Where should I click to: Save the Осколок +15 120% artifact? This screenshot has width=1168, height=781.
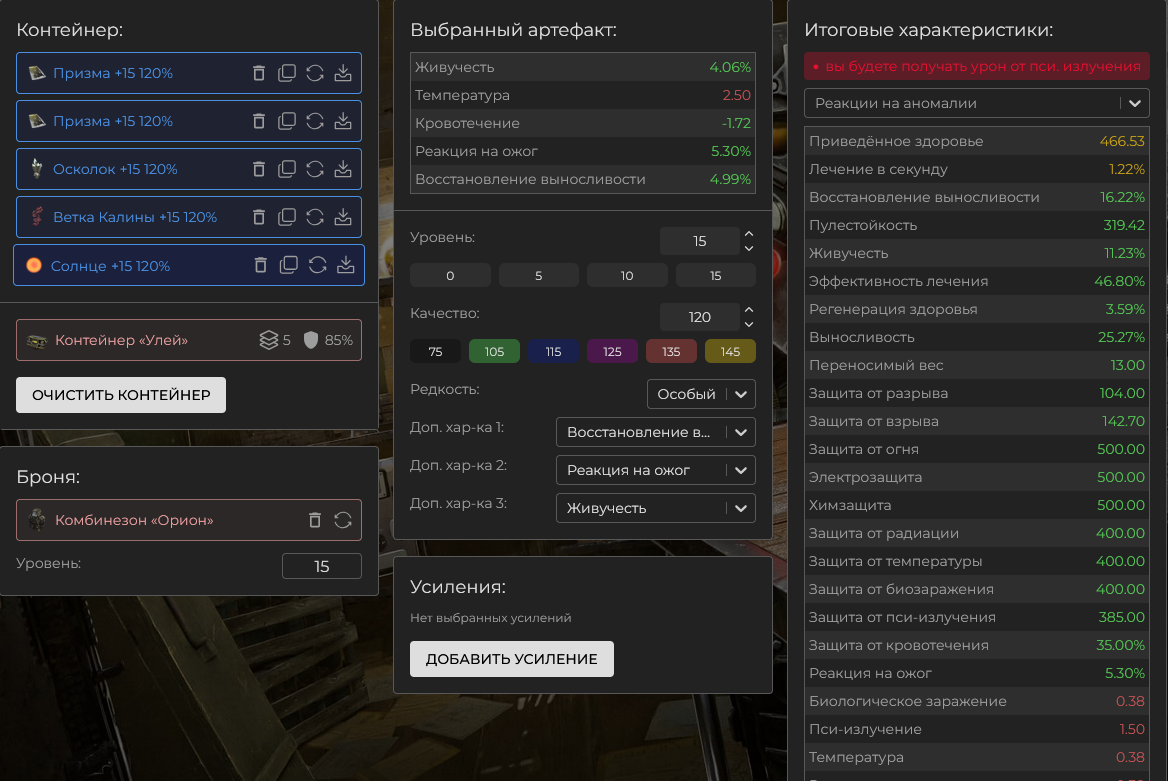343,169
